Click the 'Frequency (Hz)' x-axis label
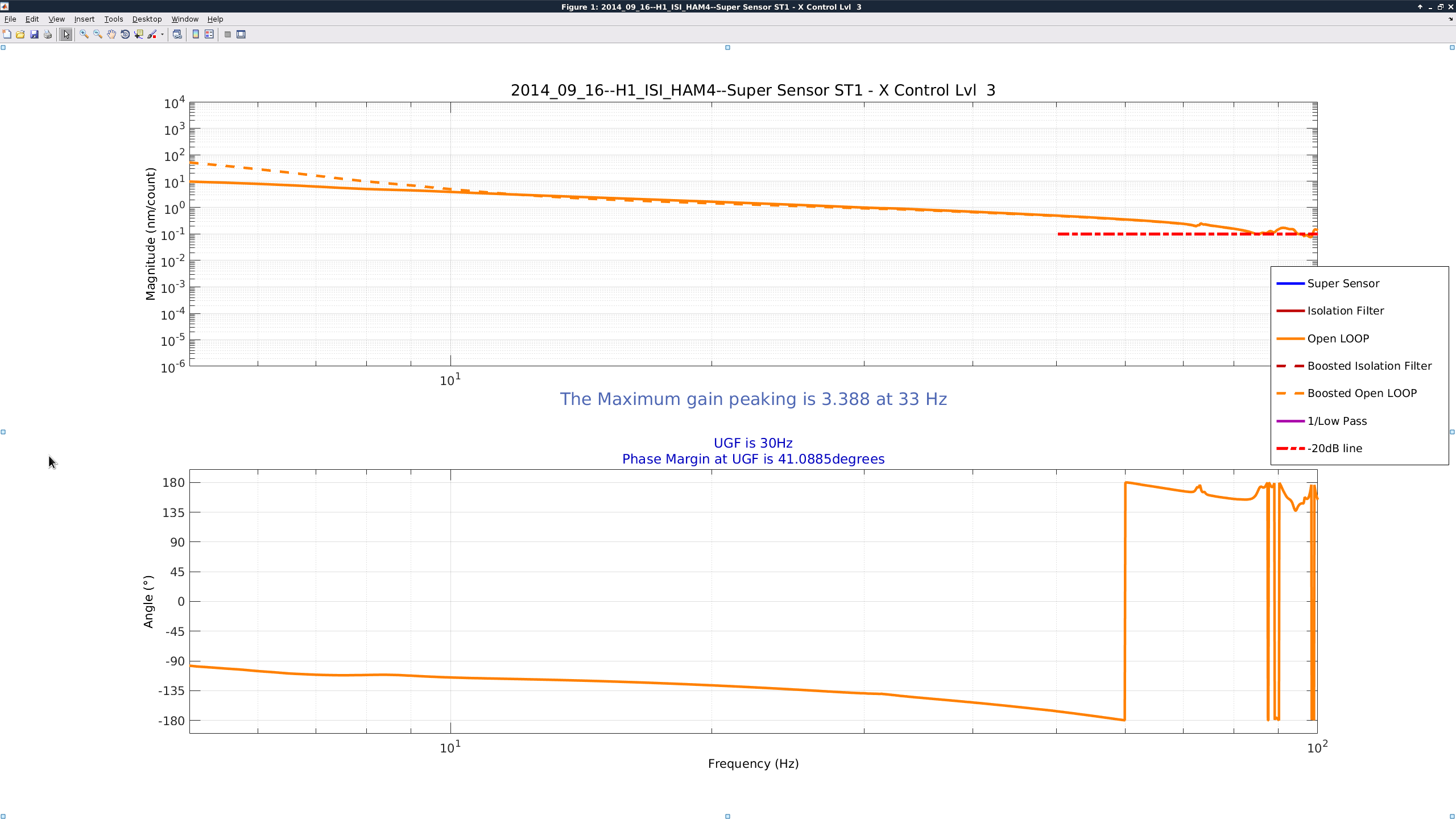Screen dimensions: 1456x819 753,764
